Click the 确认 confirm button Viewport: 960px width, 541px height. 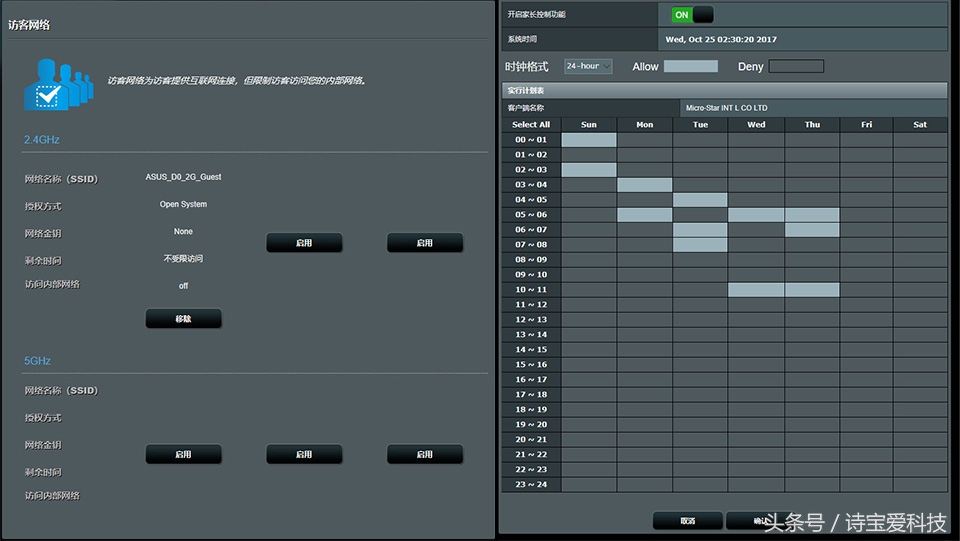[x=760, y=521]
